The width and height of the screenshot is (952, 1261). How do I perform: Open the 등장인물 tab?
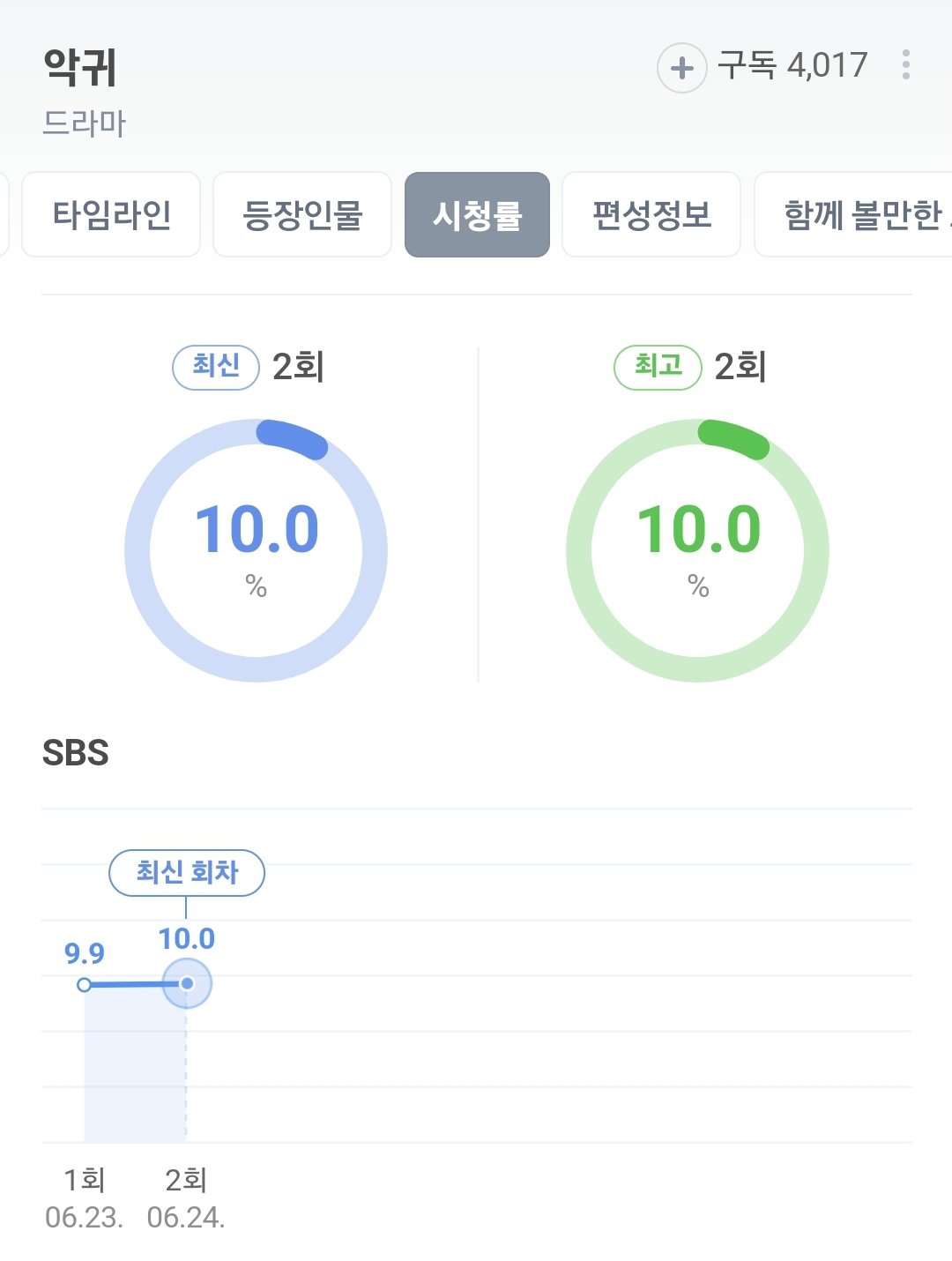(x=302, y=215)
